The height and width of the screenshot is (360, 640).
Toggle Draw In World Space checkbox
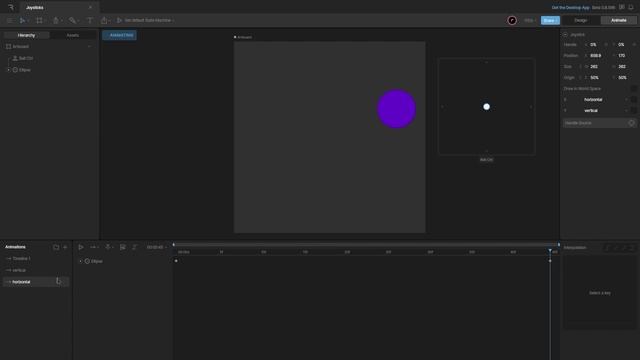(x=633, y=89)
